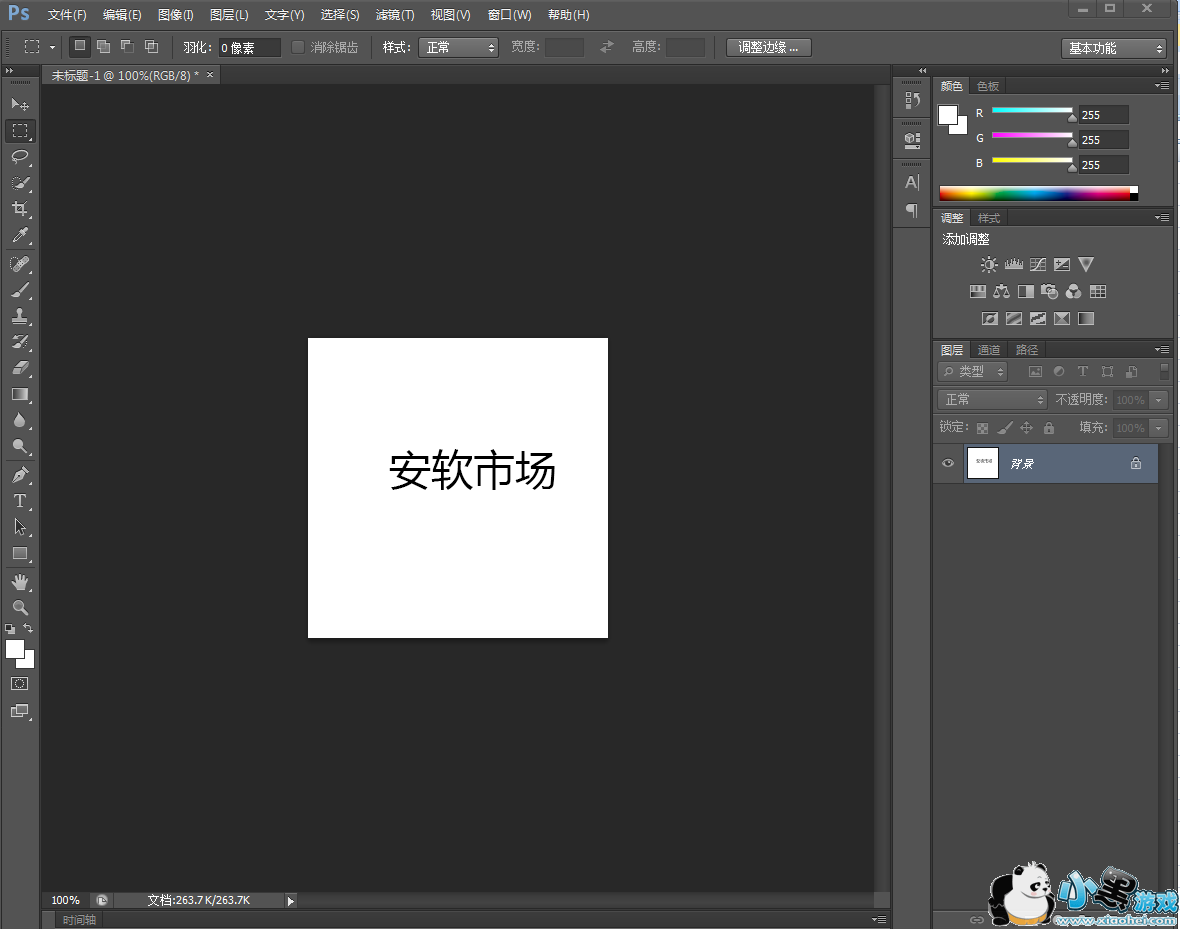Hide the 背景 layer with eye icon
This screenshot has width=1180, height=929.
pyautogui.click(x=948, y=463)
